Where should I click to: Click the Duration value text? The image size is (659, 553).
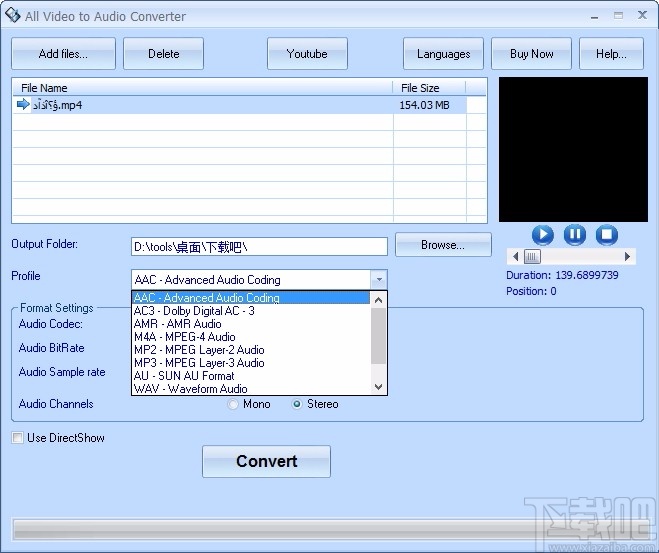[587, 275]
